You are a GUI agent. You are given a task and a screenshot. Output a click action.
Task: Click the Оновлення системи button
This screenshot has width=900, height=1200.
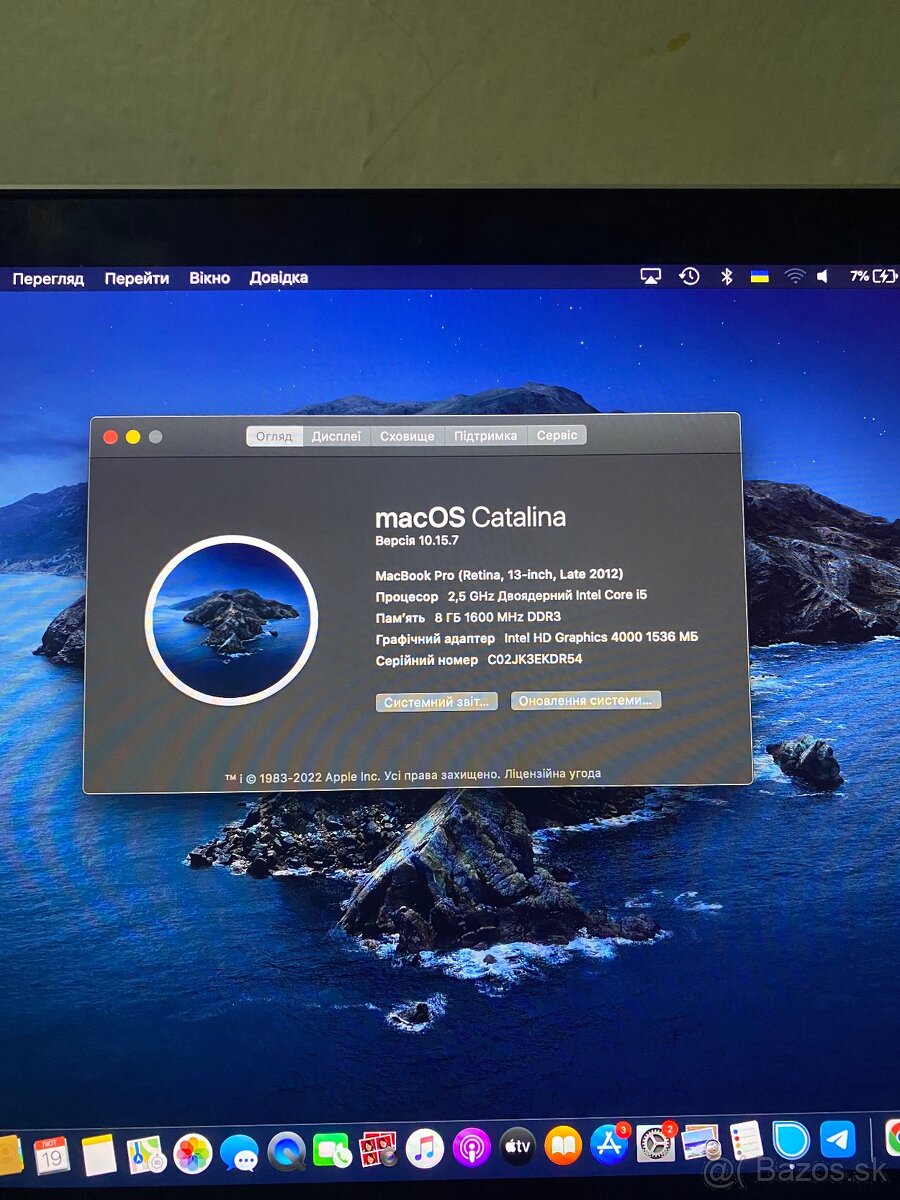[586, 700]
